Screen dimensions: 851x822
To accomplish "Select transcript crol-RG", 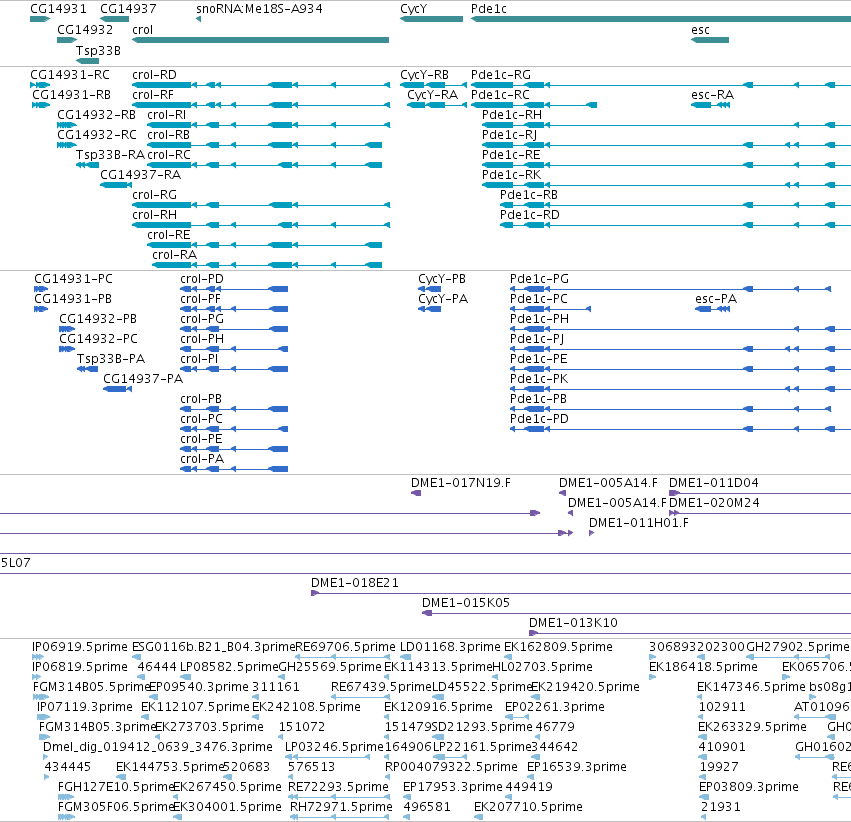I will click(x=261, y=205).
